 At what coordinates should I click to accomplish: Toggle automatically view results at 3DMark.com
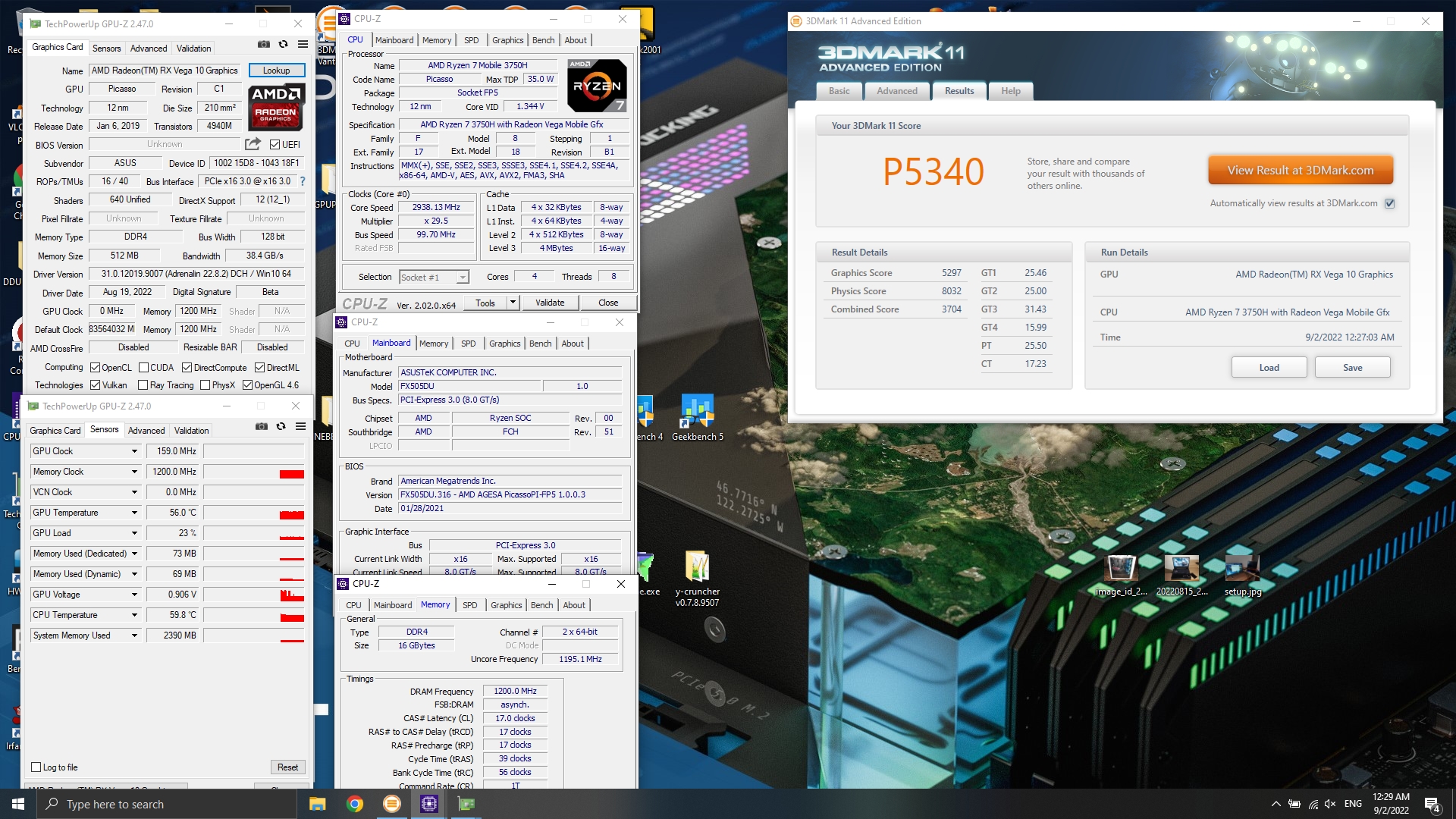pos(1389,203)
